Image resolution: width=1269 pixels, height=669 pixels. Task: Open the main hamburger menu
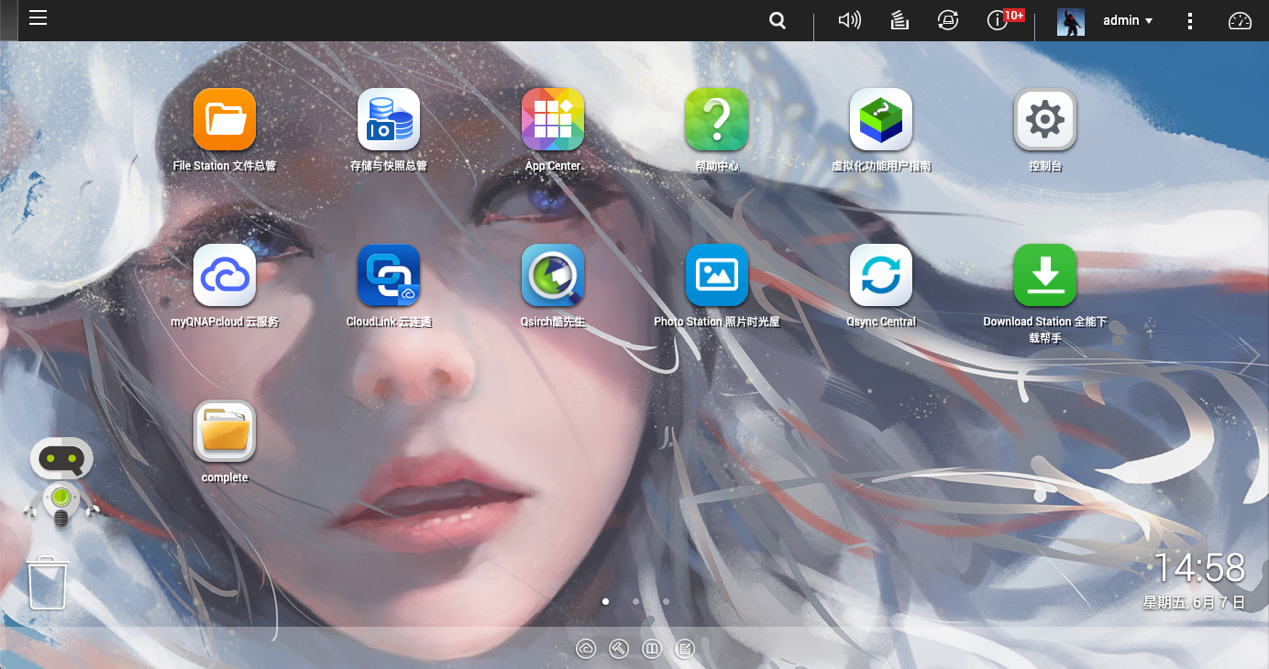click(x=38, y=18)
